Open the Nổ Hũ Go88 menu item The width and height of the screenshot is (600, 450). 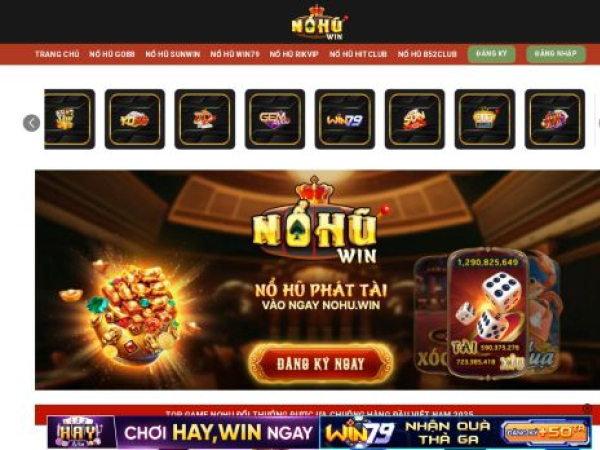click(112, 54)
